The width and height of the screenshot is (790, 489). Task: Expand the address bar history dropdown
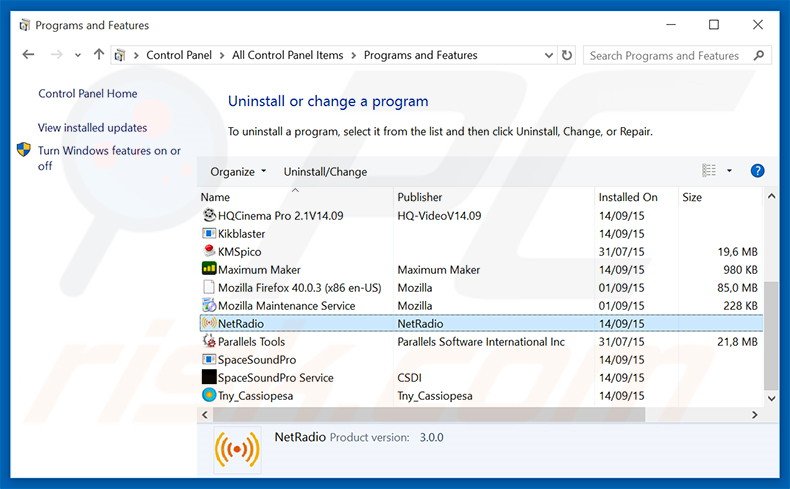(x=549, y=55)
